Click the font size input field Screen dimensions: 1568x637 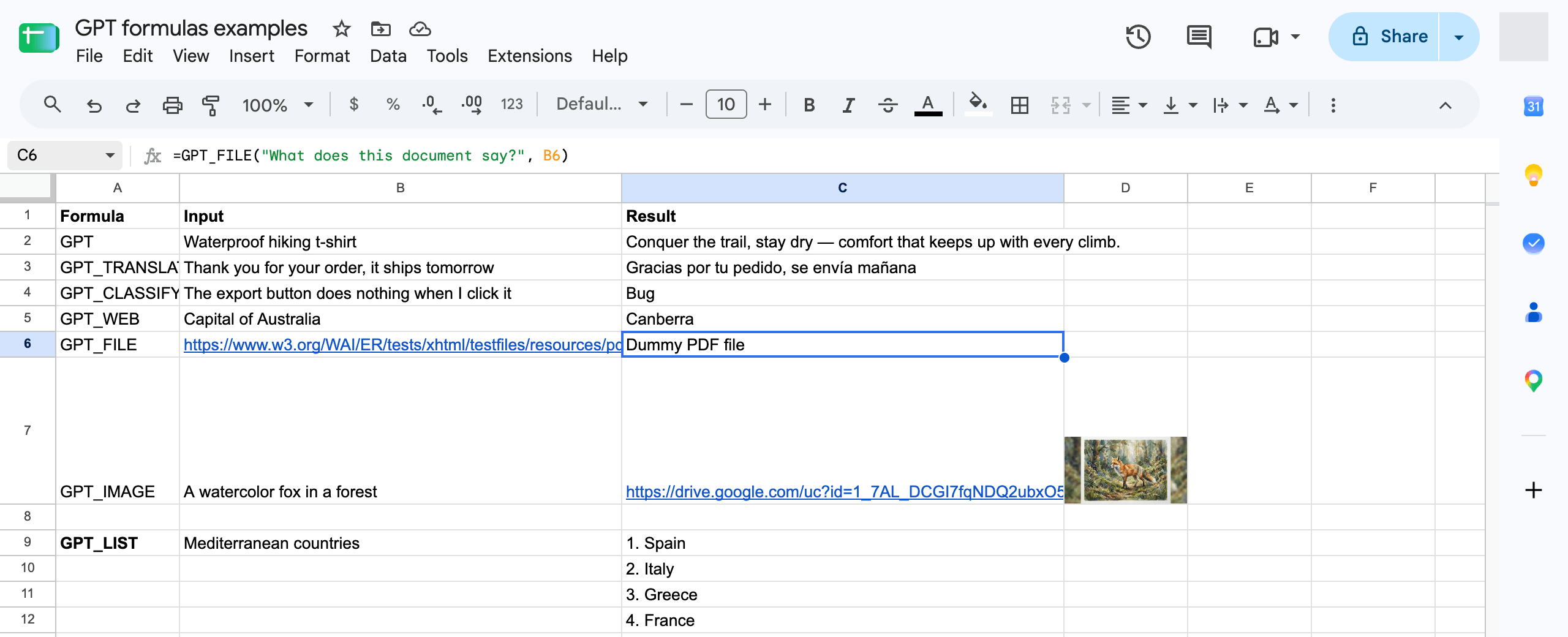[726, 104]
